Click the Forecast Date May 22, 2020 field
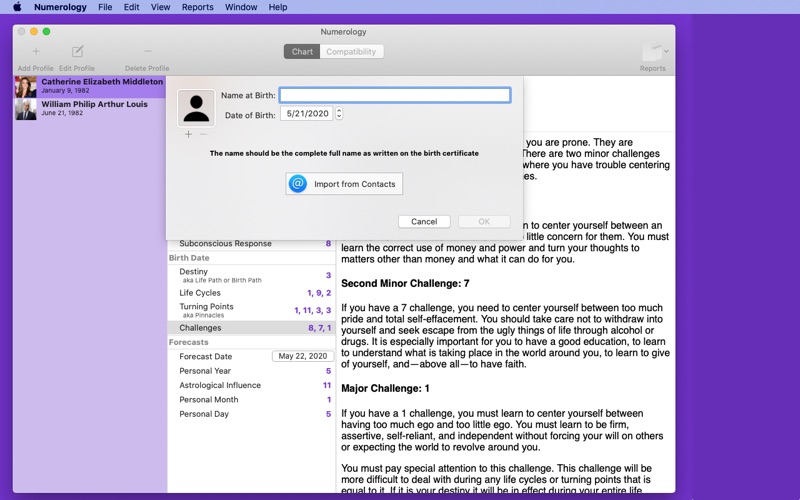Image resolution: width=800 pixels, height=500 pixels. (303, 356)
